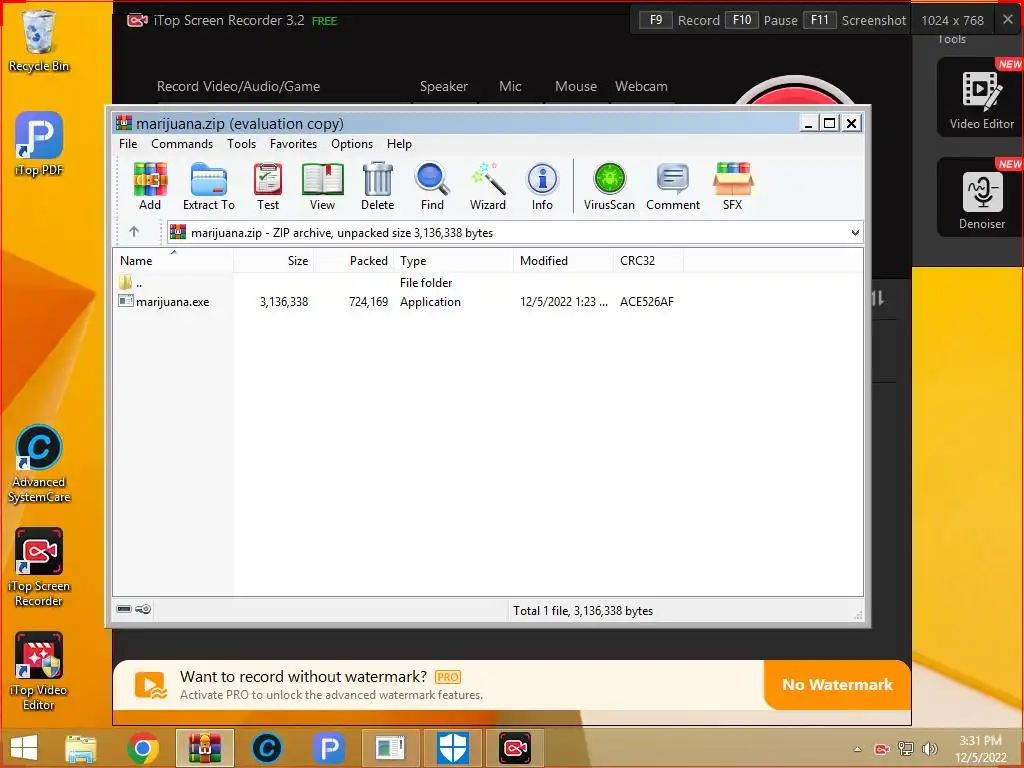Viewport: 1024px width, 768px height.
Task: Click the F11 Screenshot hotkey control
Action: (x=854, y=20)
